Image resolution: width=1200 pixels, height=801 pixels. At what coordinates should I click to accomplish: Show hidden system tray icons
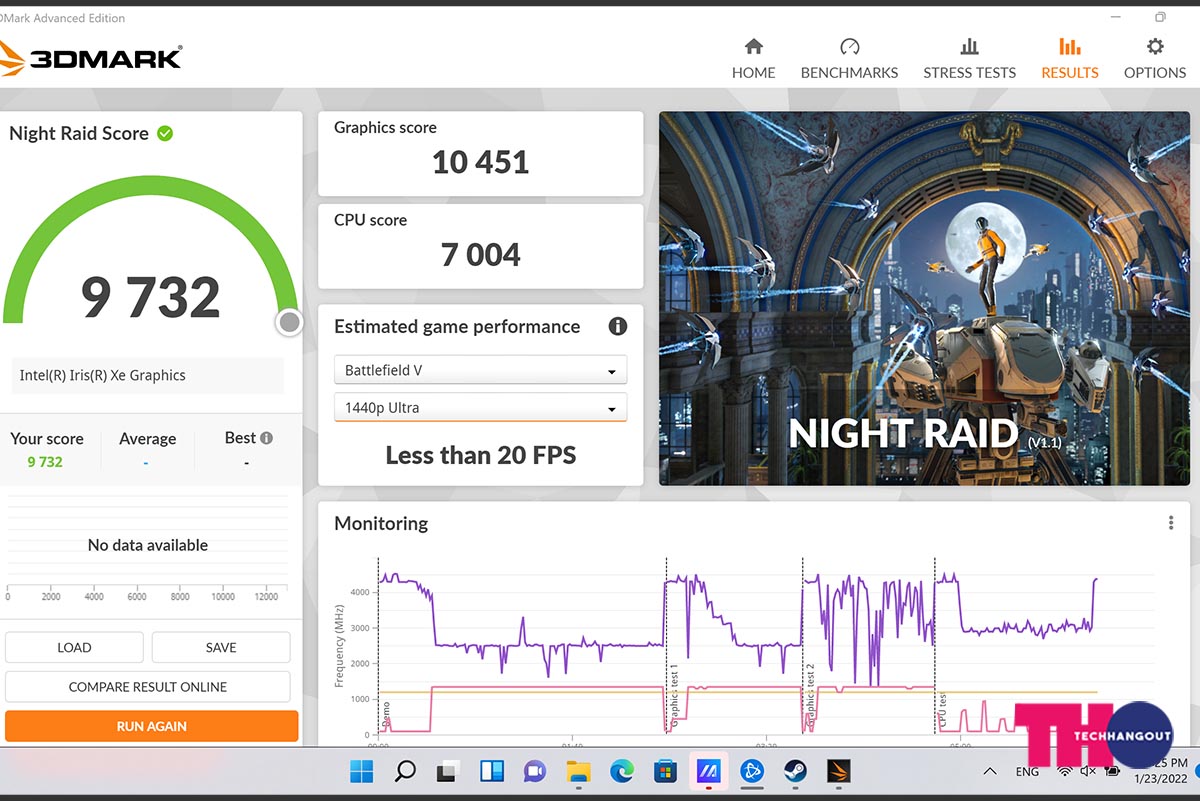point(990,771)
